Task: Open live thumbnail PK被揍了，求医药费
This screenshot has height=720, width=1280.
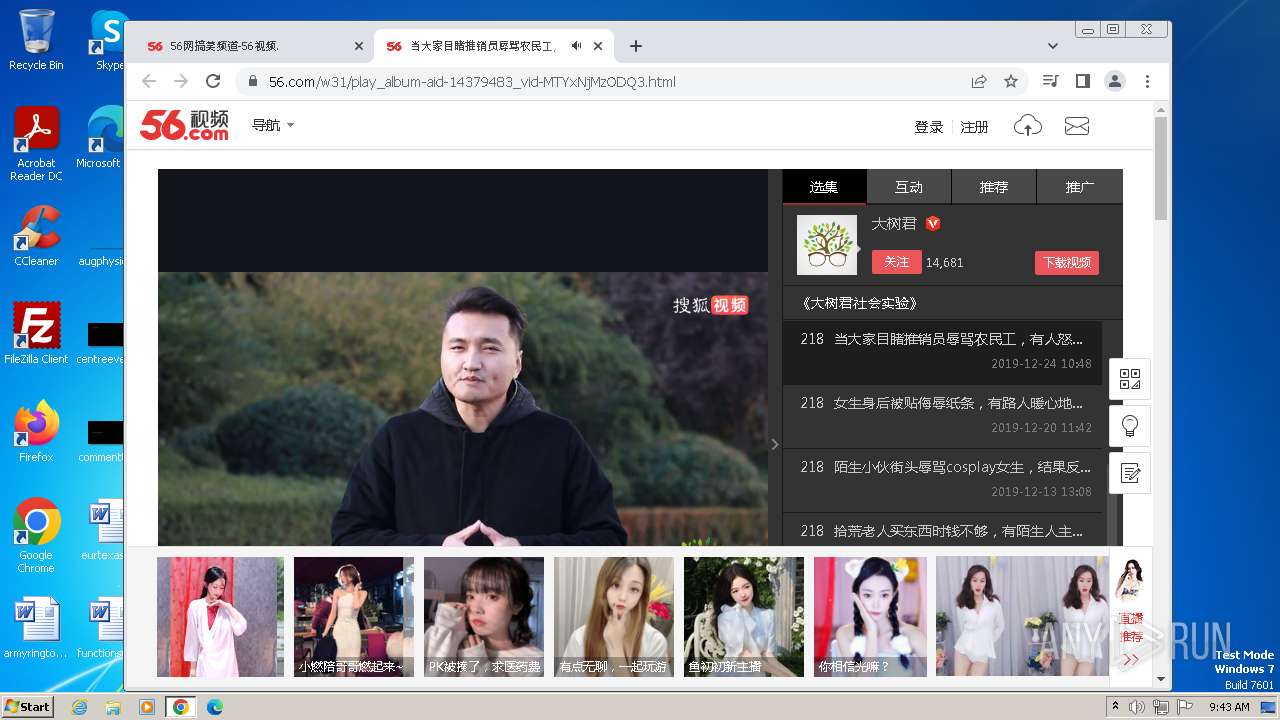Action: point(484,617)
